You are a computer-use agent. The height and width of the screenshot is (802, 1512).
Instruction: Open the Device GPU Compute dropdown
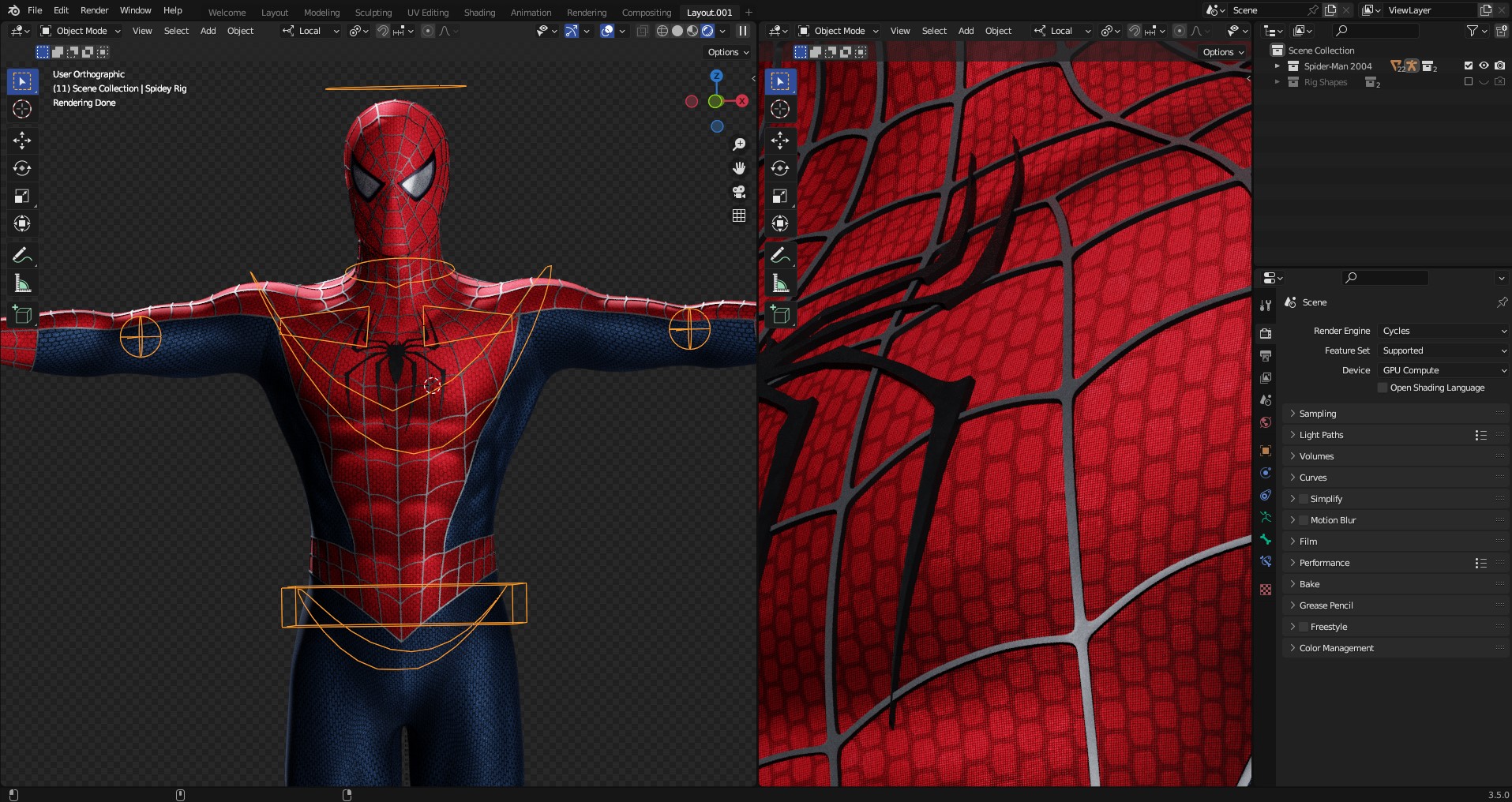pyautogui.click(x=1443, y=370)
